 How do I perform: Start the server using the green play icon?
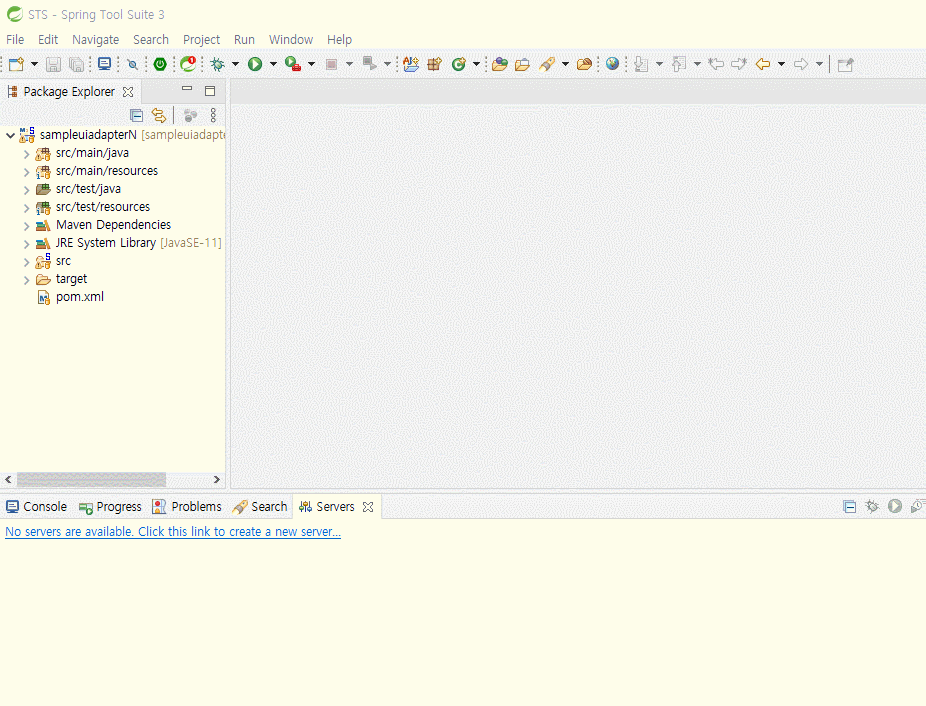(894, 506)
